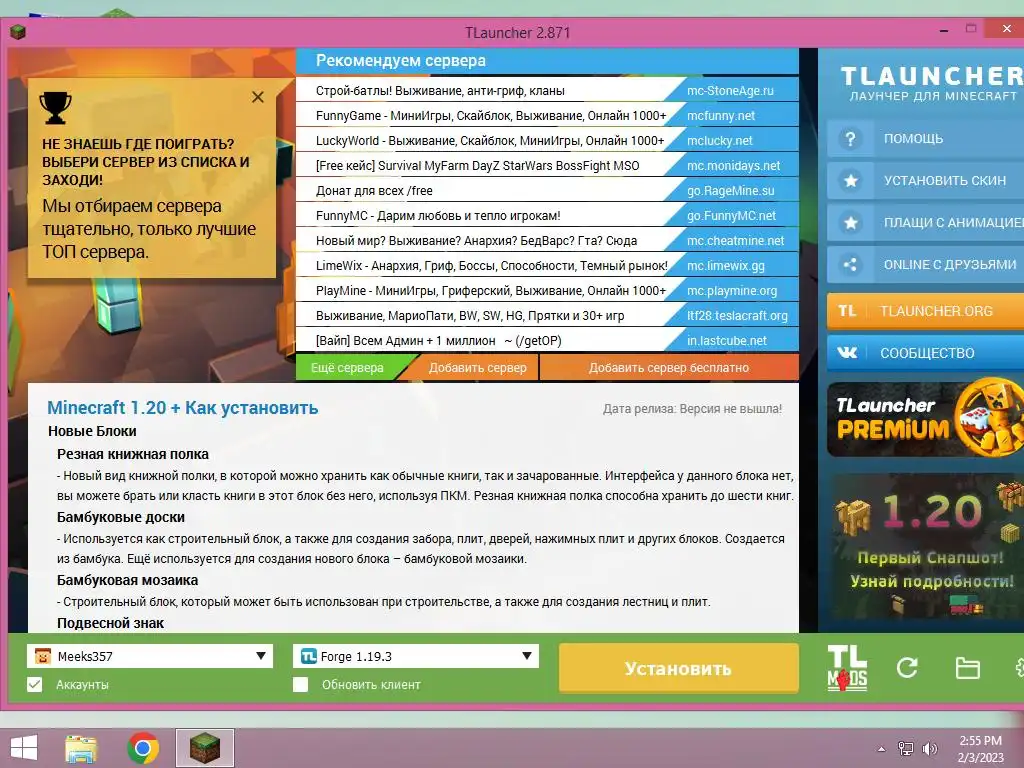Select the mc.cheatmine.net server address
This screenshot has width=1024, height=768.
(735, 240)
